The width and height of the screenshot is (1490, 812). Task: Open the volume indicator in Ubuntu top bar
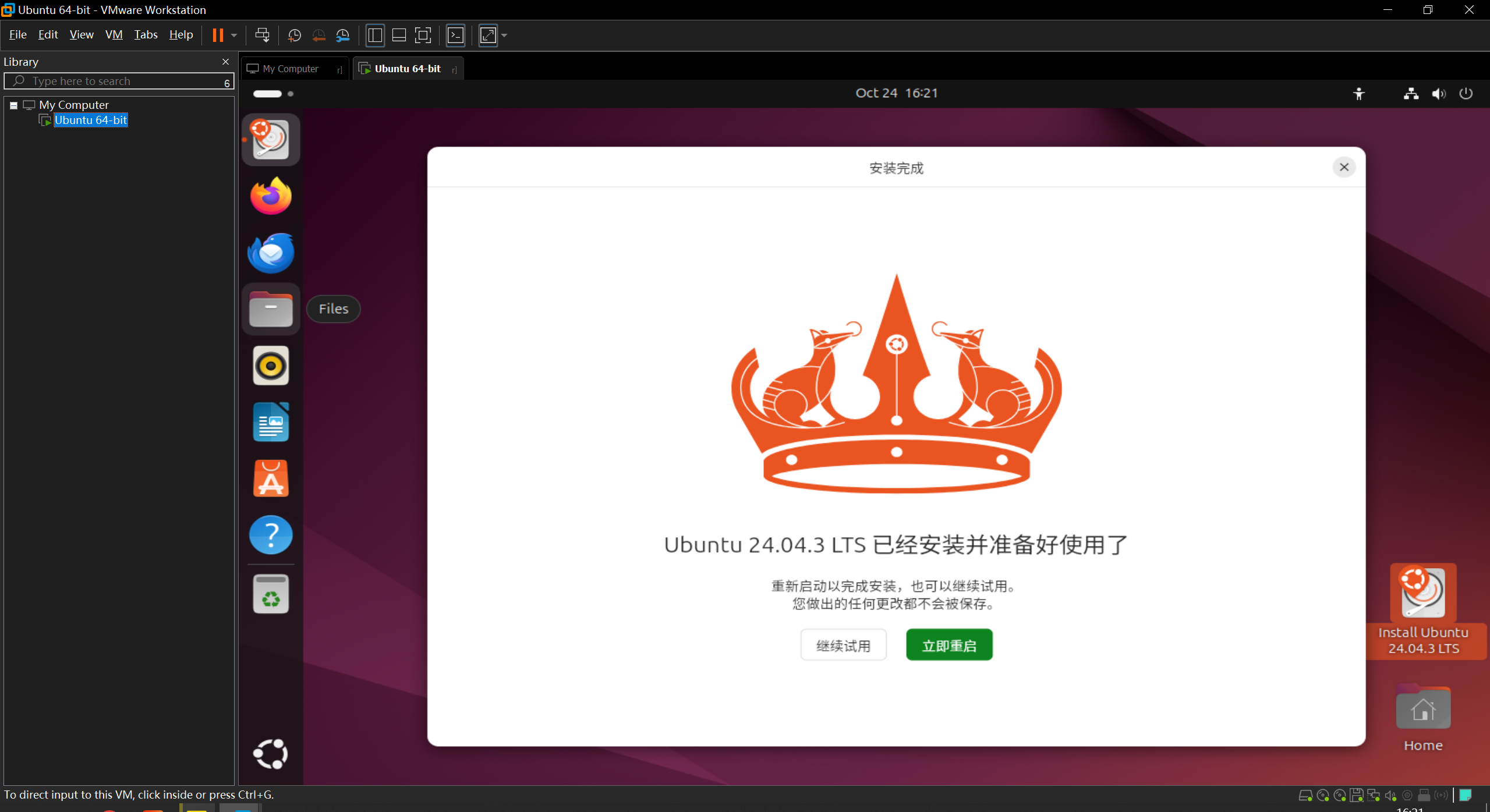[x=1439, y=94]
